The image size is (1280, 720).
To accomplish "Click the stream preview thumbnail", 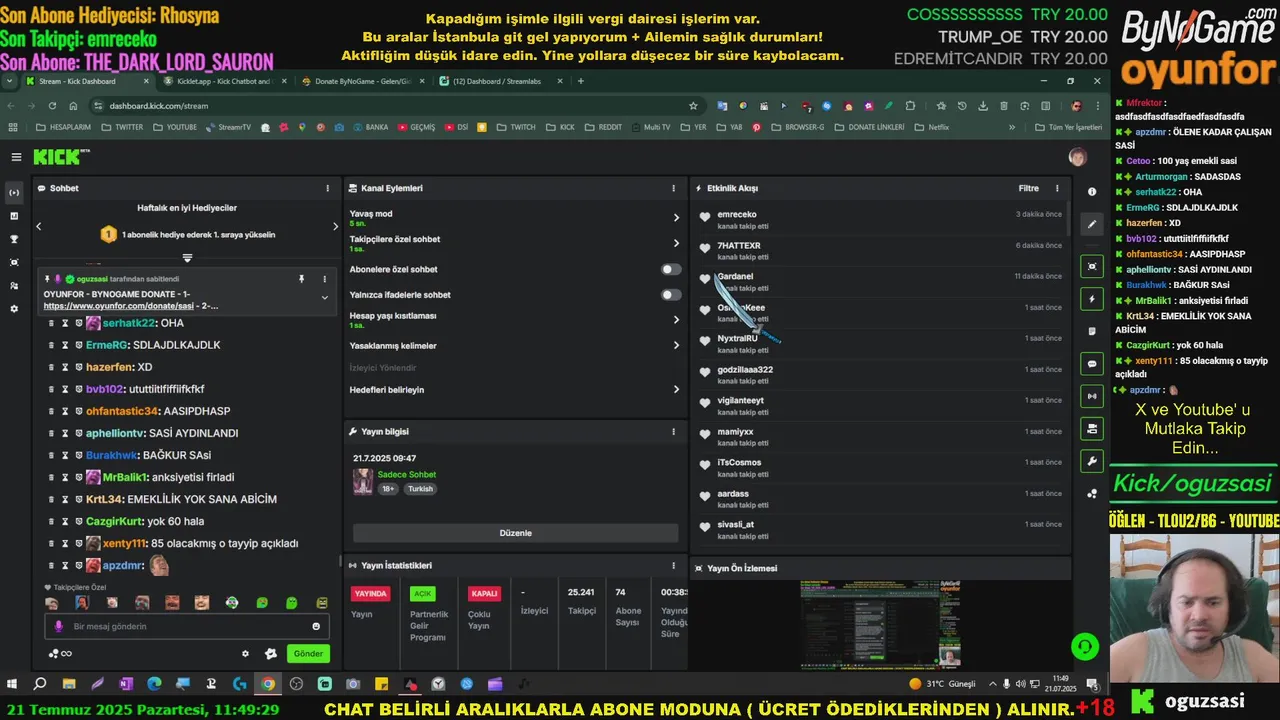I will 880,625.
